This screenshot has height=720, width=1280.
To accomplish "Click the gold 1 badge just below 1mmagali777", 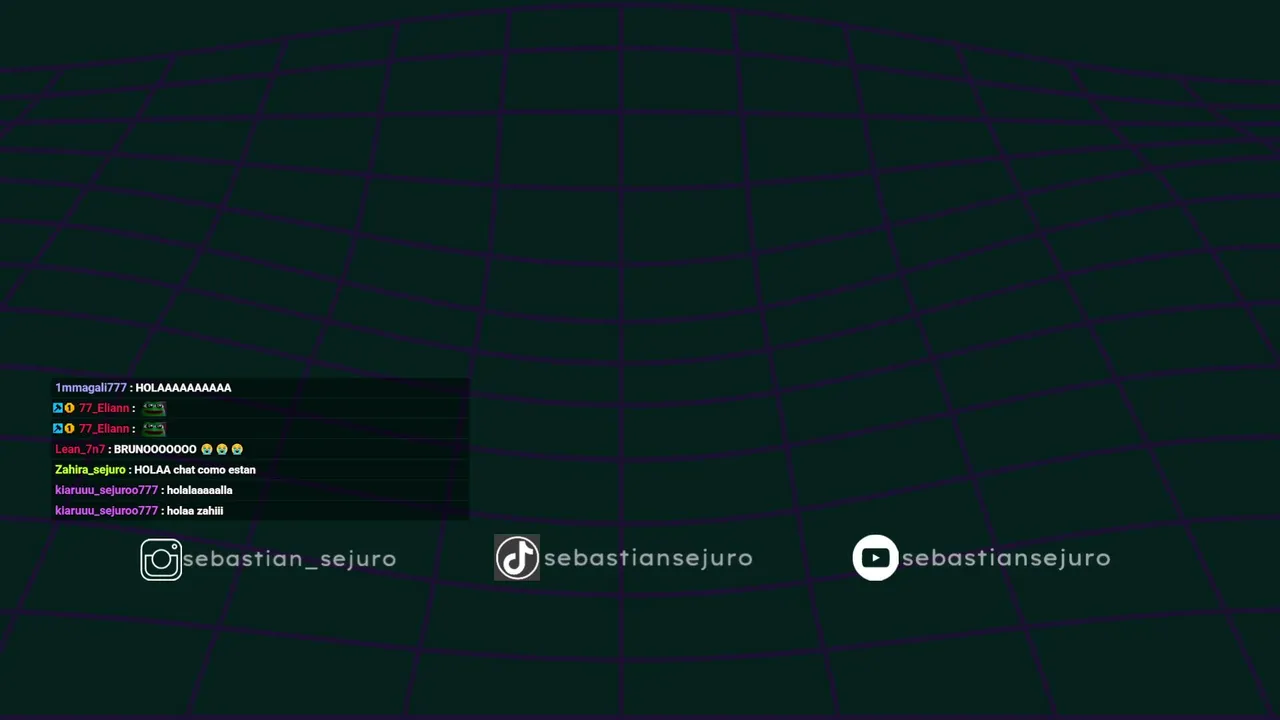I will click(x=70, y=408).
